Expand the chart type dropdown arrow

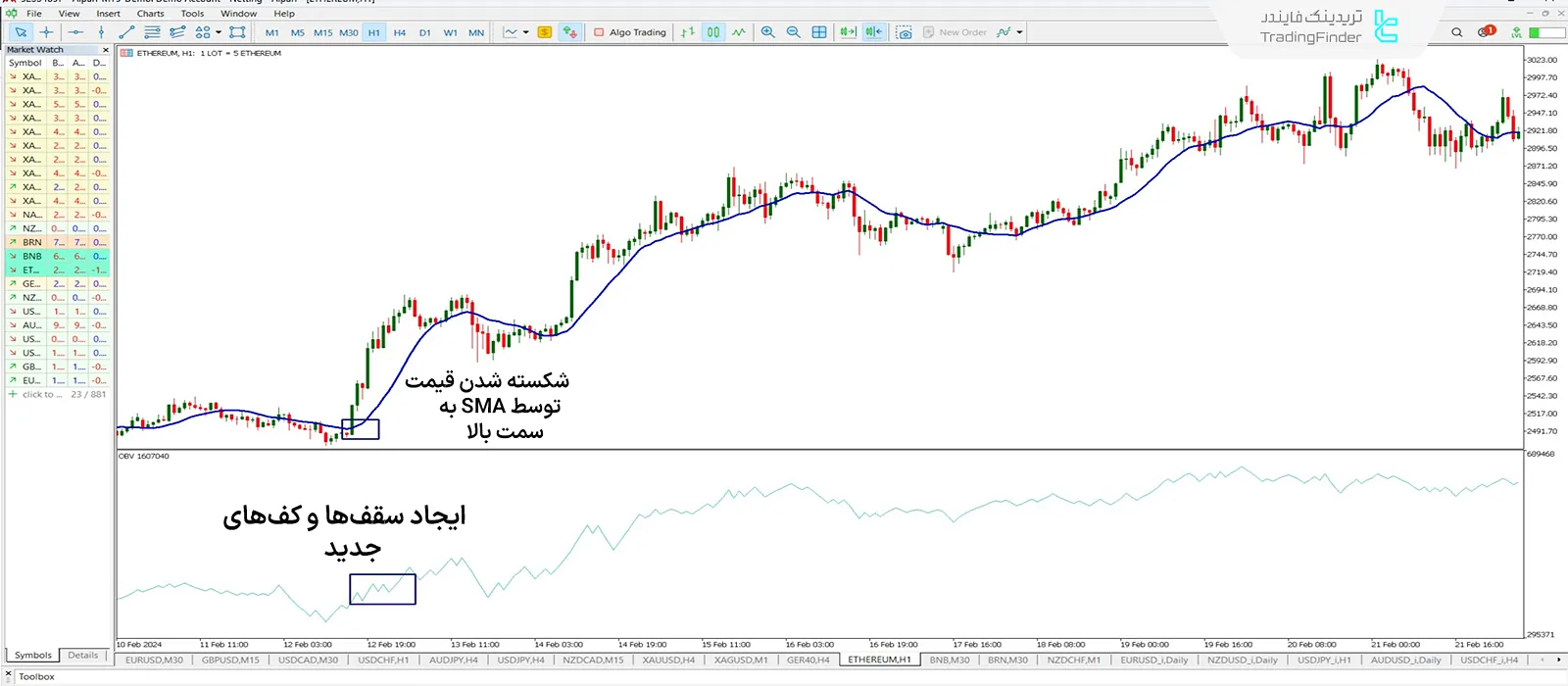click(526, 32)
